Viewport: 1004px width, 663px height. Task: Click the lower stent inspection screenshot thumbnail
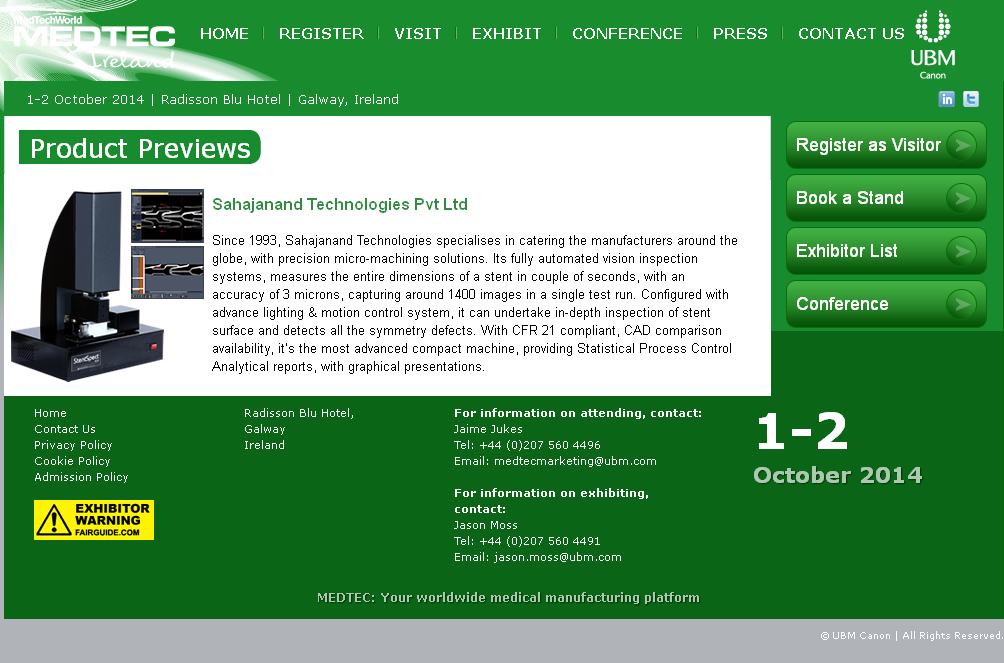168,273
